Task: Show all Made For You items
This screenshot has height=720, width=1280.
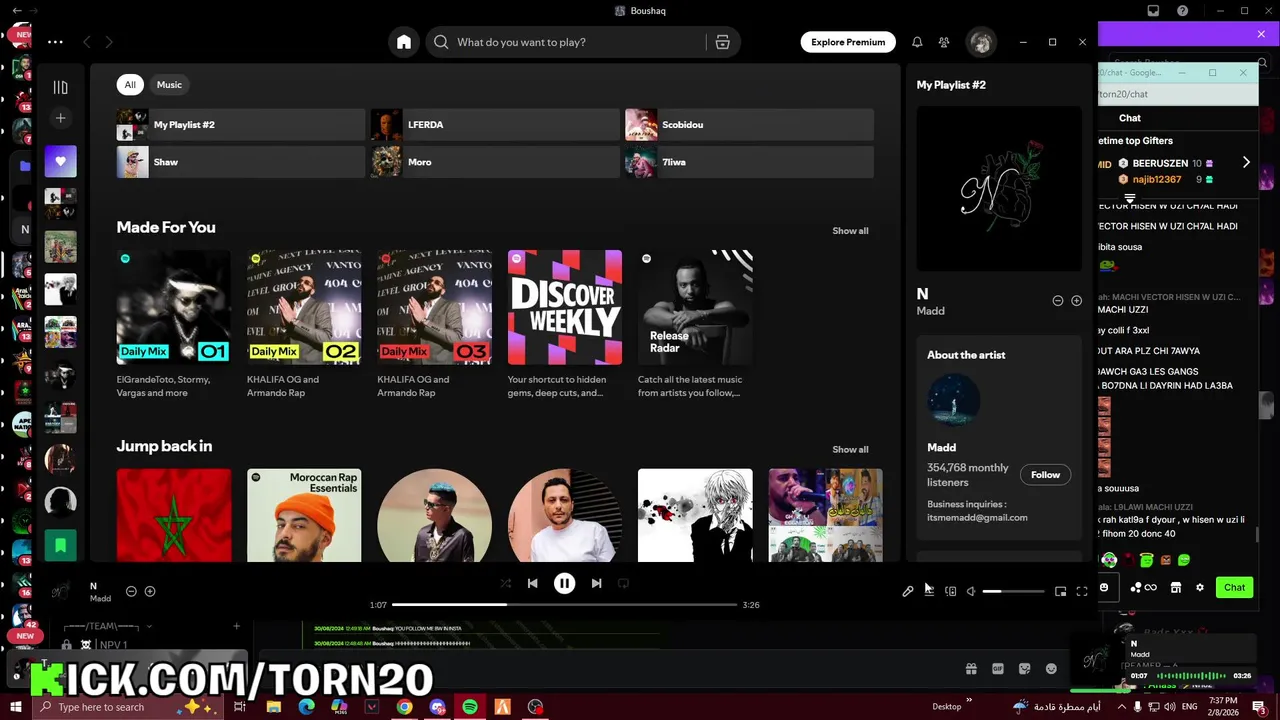Action: pyautogui.click(x=850, y=231)
